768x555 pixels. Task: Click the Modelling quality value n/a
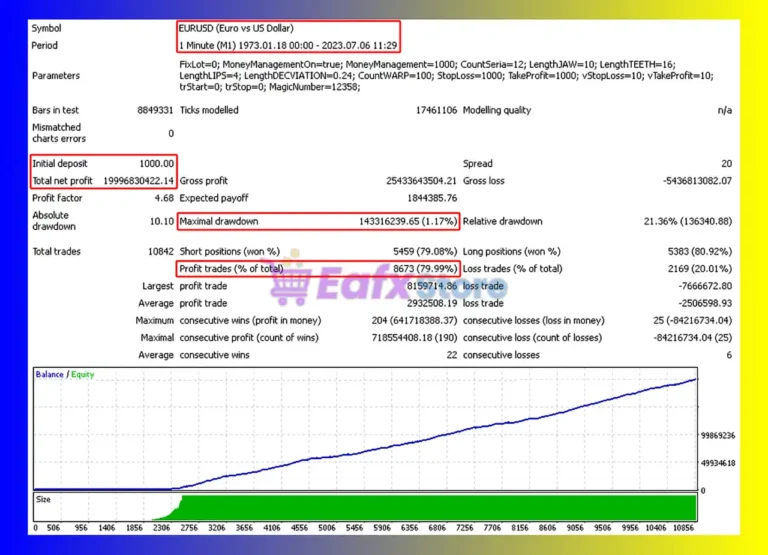tap(724, 110)
